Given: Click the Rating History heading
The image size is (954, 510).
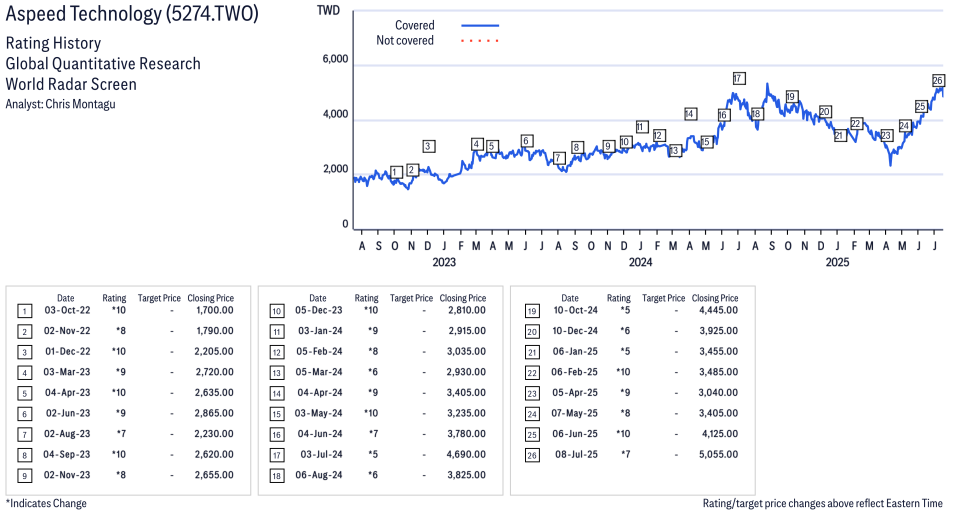Looking at the screenshot, I should (54, 43).
